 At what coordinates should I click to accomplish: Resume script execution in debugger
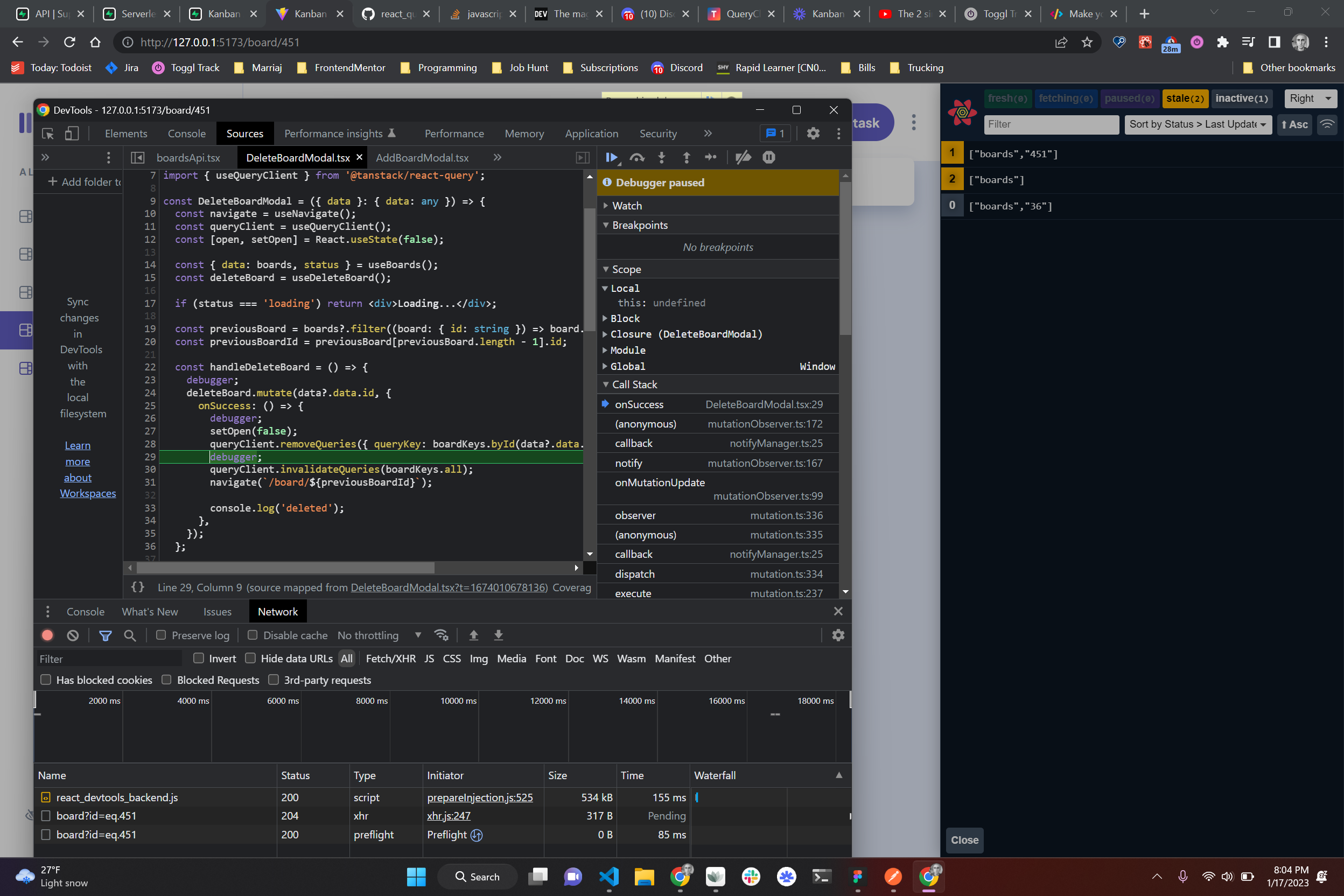[611, 157]
